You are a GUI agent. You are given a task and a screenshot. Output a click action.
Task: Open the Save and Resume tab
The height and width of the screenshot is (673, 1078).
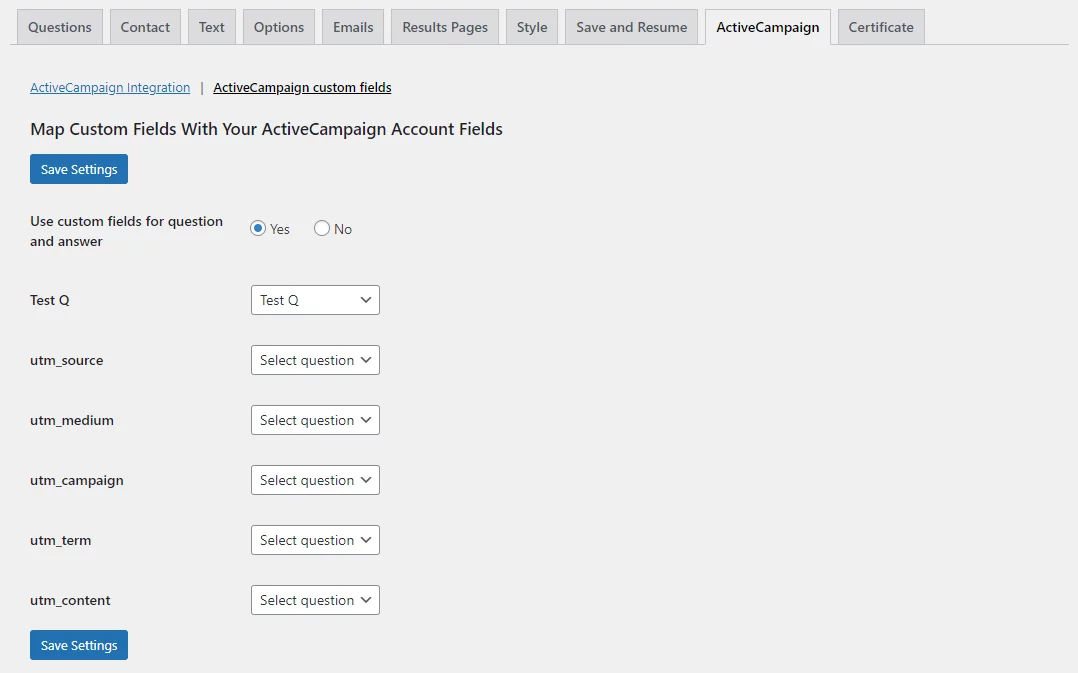click(x=631, y=27)
